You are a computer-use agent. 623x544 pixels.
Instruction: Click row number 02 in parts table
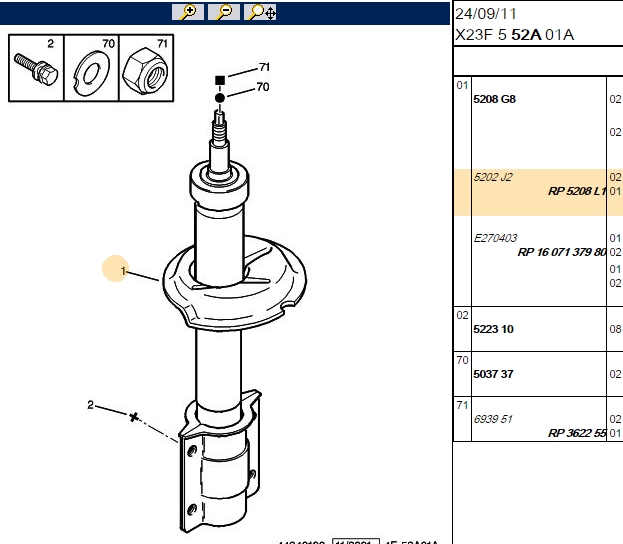point(462,315)
